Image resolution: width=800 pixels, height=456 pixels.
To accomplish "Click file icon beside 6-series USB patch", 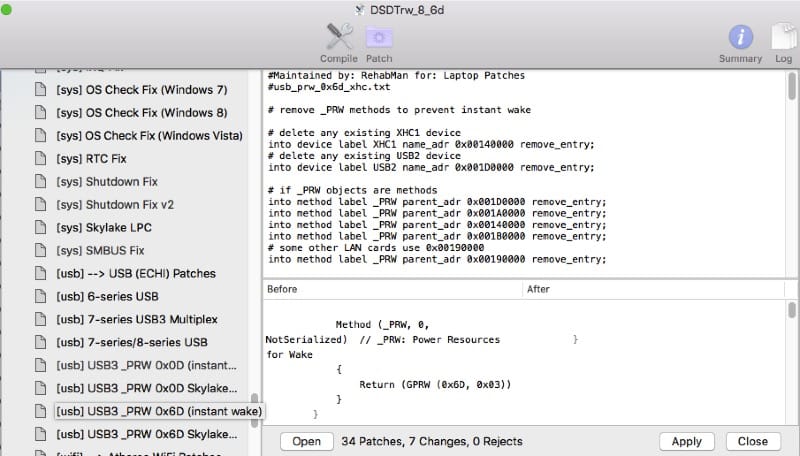I will 41,297.
